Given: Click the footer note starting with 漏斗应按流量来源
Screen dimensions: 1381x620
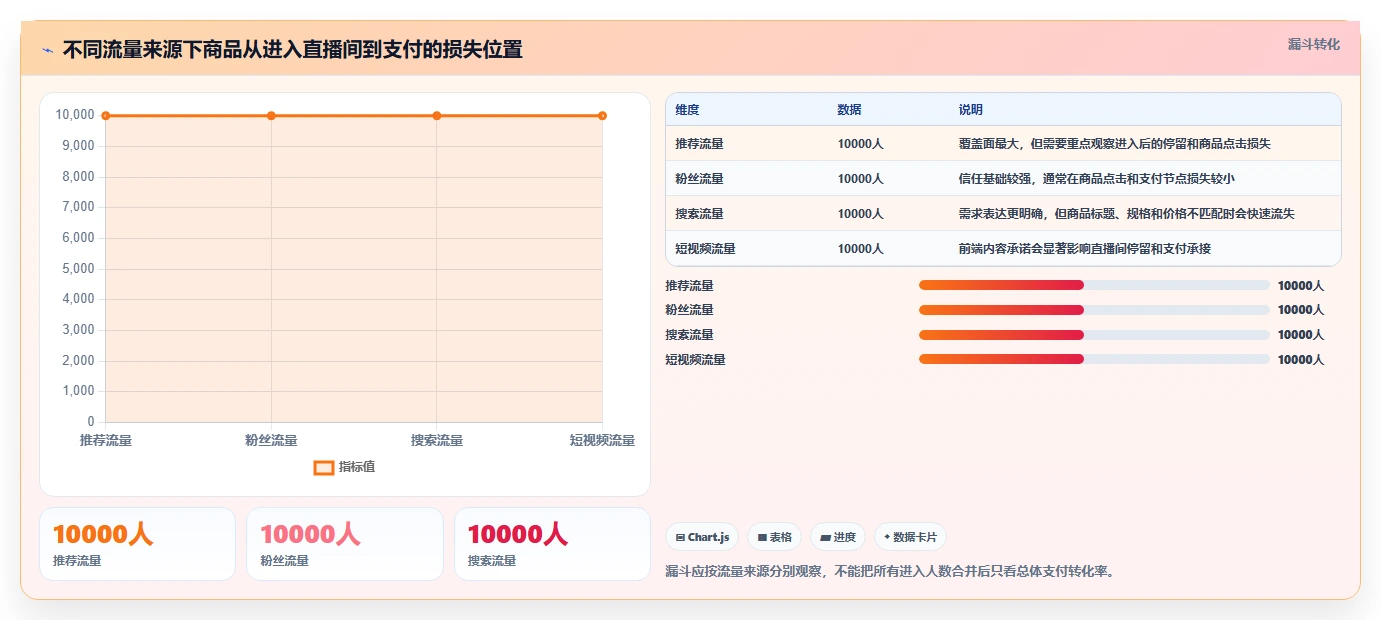Looking at the screenshot, I should pyautogui.click(x=890, y=572).
